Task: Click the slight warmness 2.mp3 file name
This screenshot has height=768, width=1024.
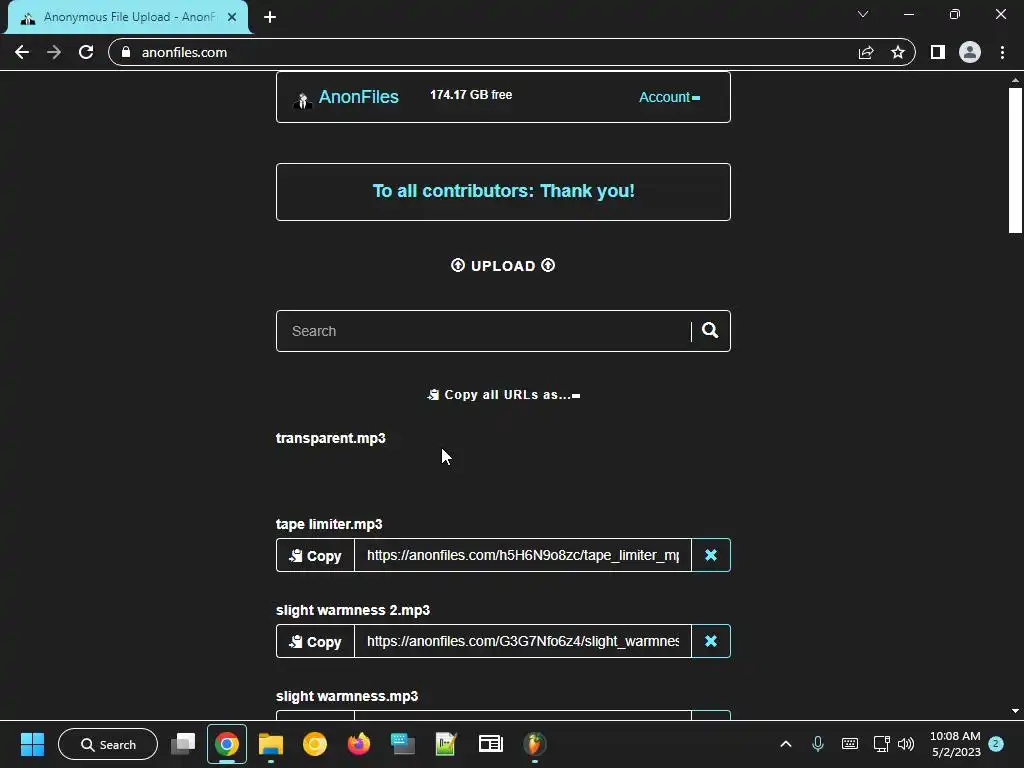Action: pos(353,610)
